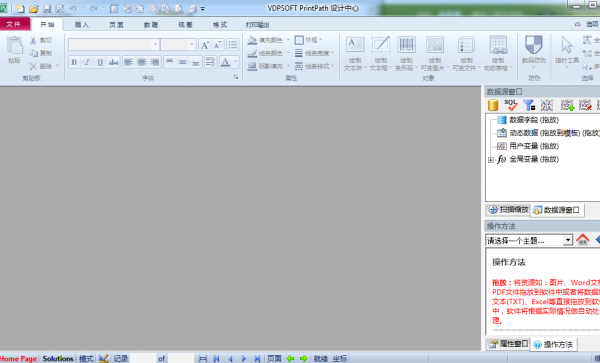
Task: Click the Draw Dynamic Table icon
Action: click(498, 44)
